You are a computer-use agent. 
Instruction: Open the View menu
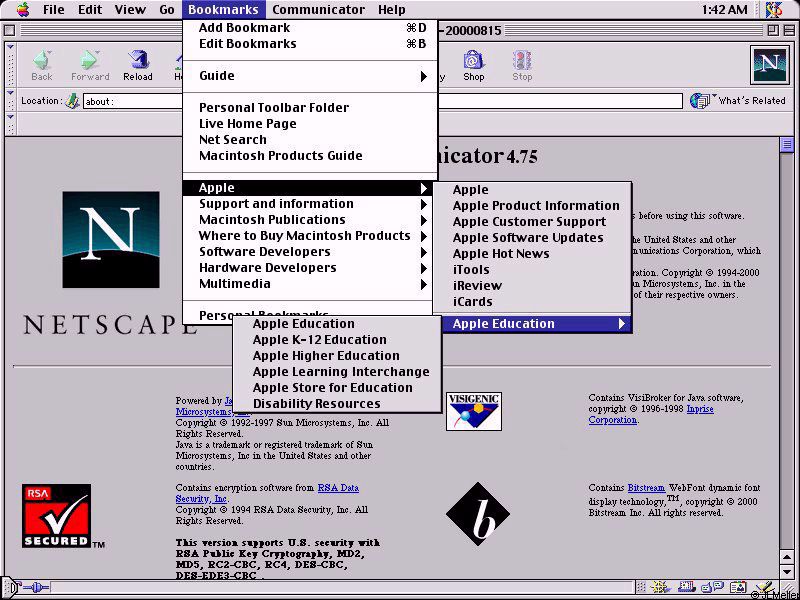(130, 9)
